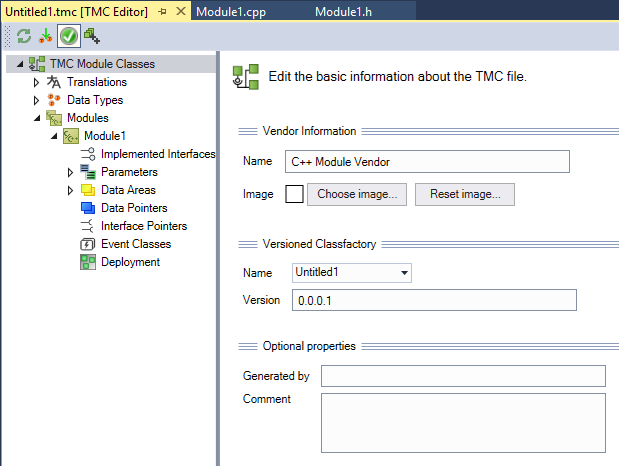Switch to the Module1.cpp tab
619x466 pixels.
coord(231,12)
